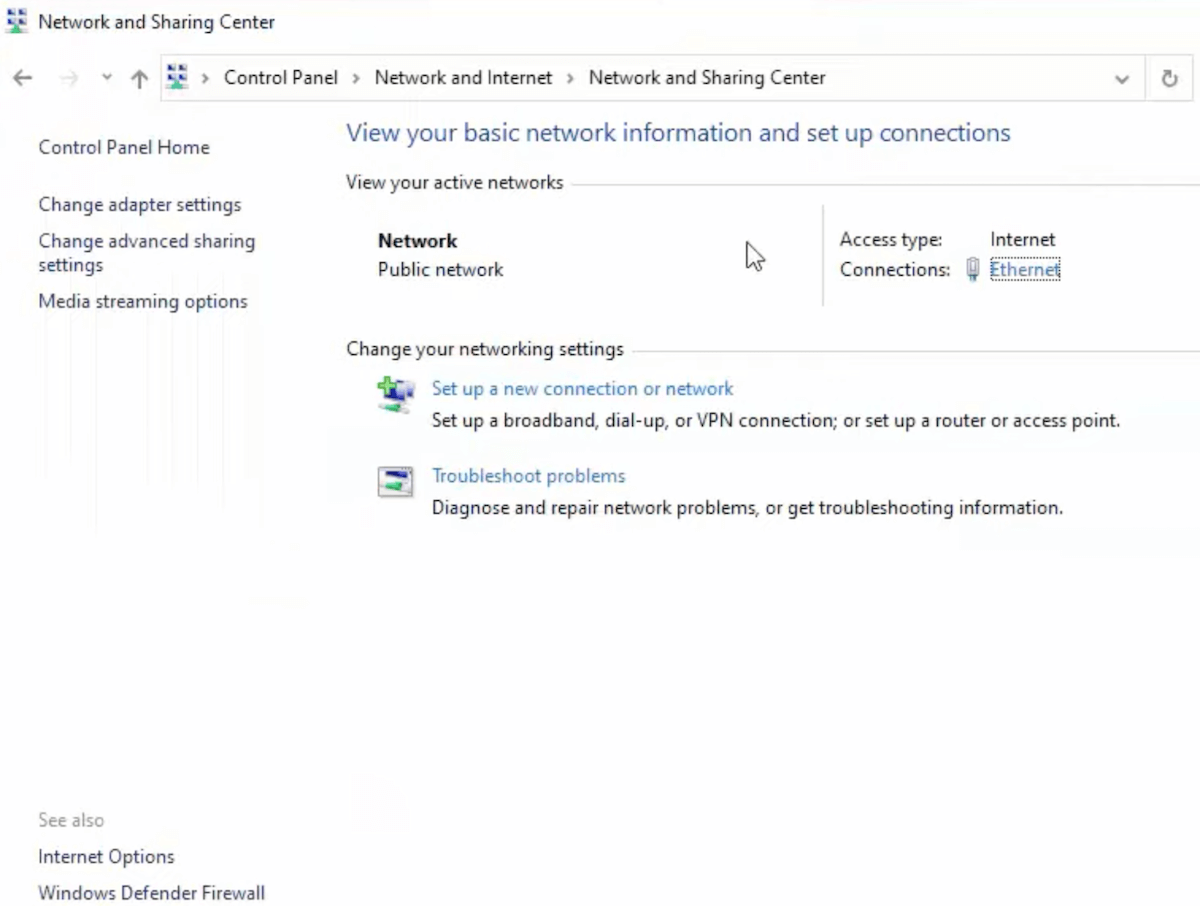Viewport: 1200px width, 906px height.
Task: Open the recent locations dropdown arrow
Action: tap(106, 77)
